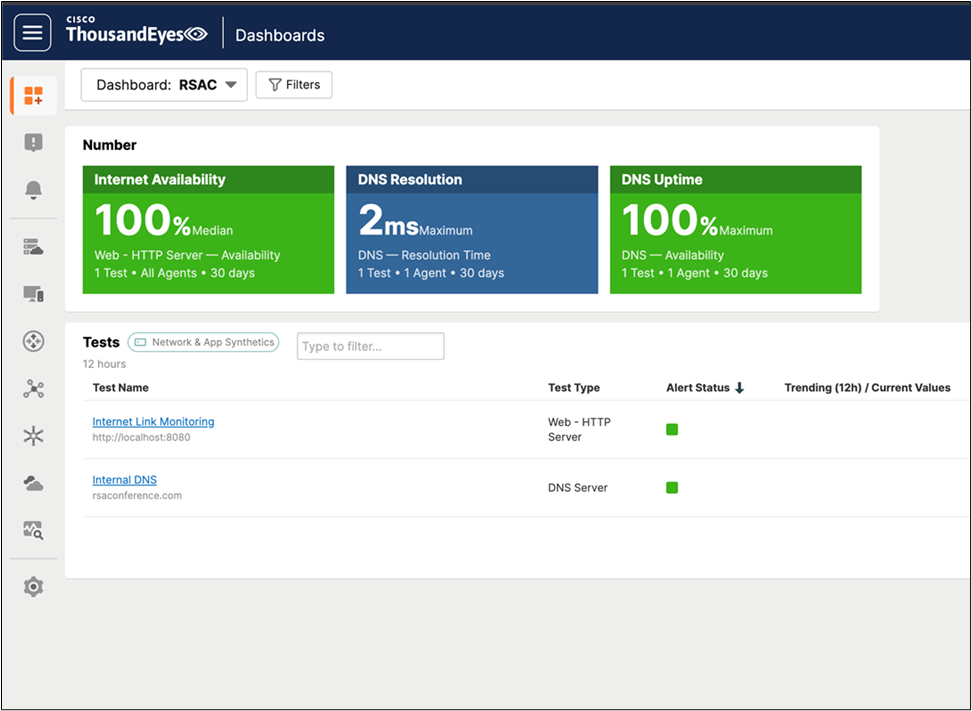
Task: Open the chart search sidebar icon
Action: click(x=33, y=530)
